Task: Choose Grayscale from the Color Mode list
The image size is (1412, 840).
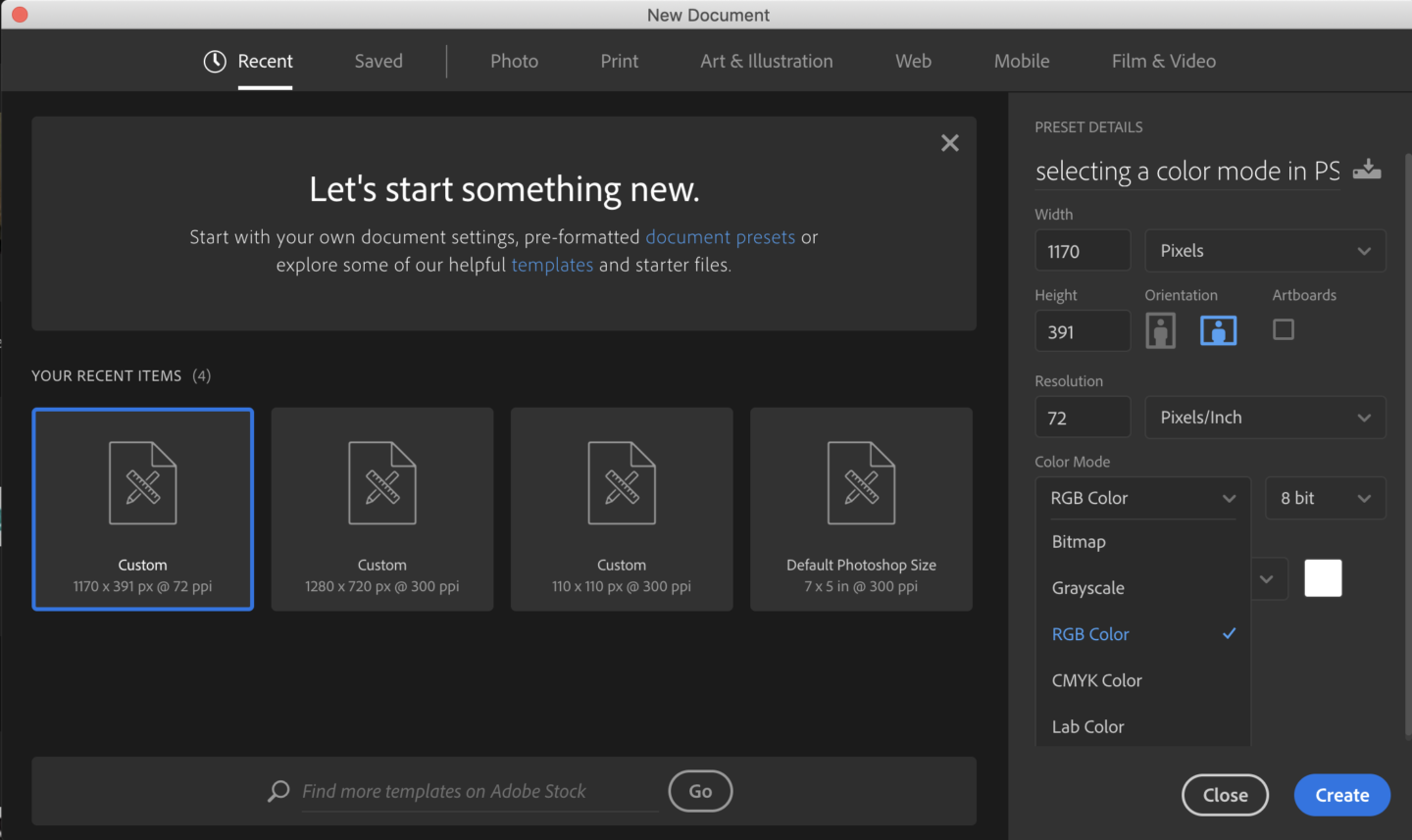Action: point(1088,587)
